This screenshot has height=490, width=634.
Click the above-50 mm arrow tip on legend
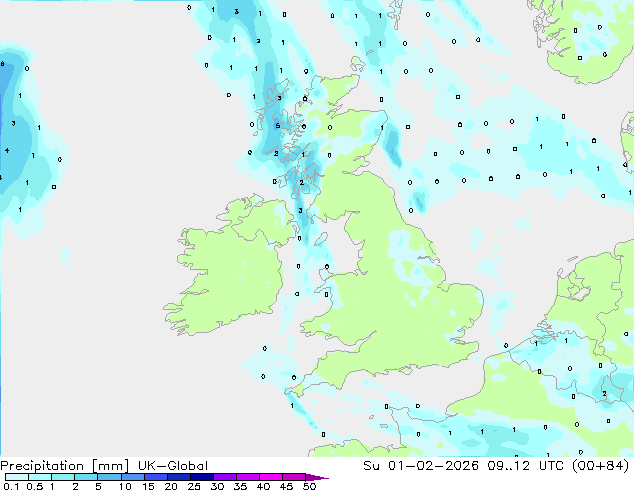317,477
